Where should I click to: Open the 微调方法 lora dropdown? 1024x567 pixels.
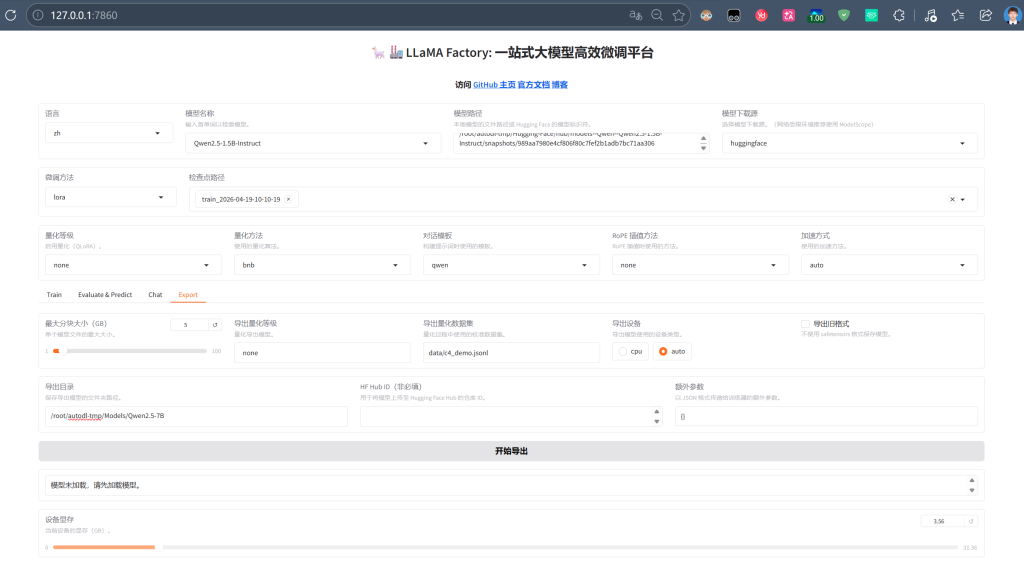click(x=110, y=197)
